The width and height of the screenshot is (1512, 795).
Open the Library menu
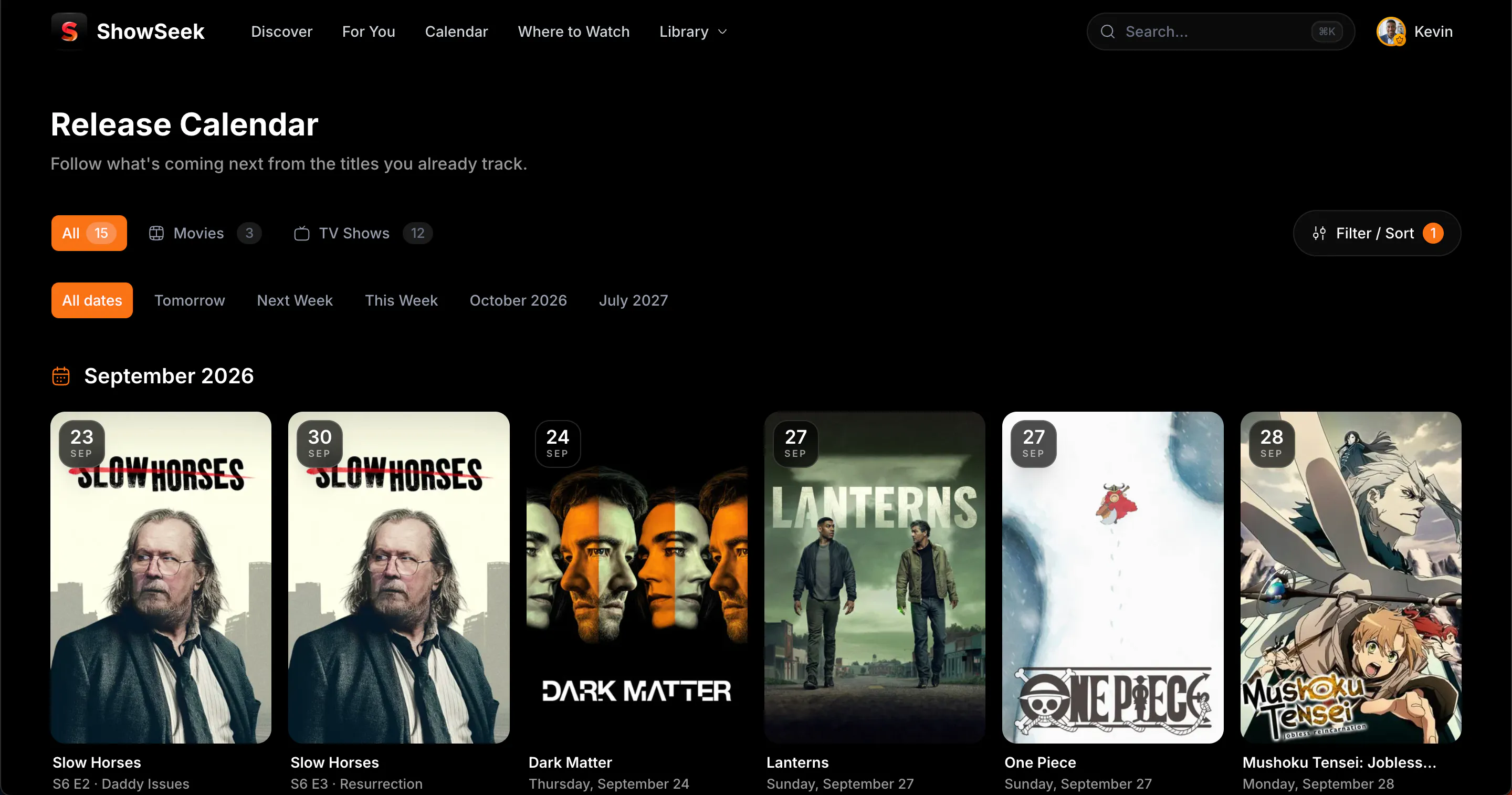click(694, 32)
